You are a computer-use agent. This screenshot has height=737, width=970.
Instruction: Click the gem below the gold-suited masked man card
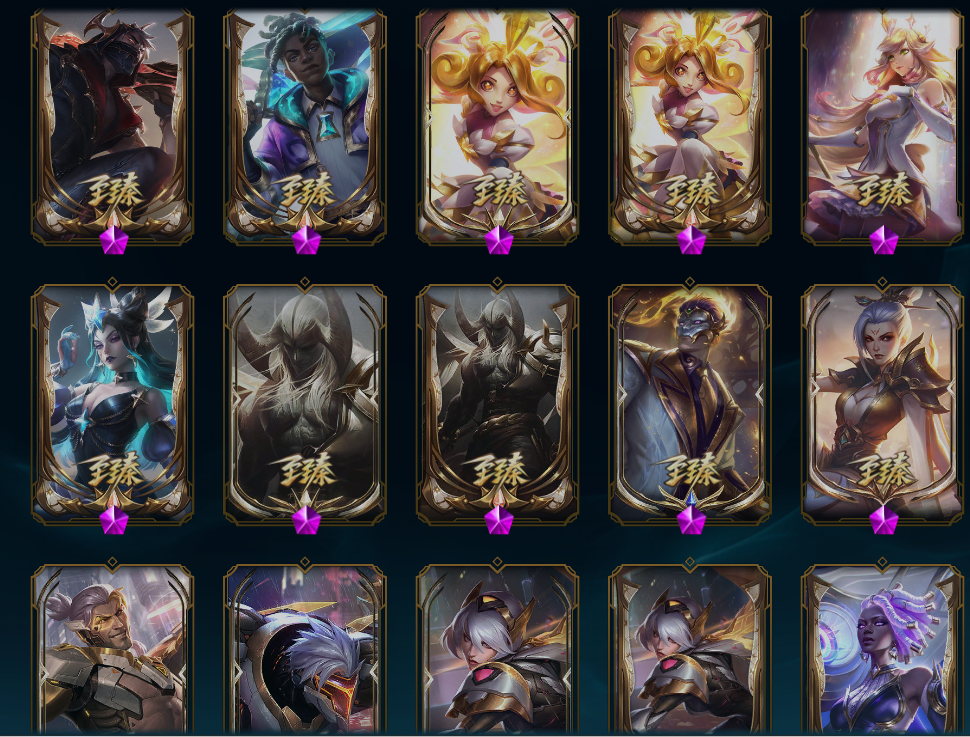point(691,520)
